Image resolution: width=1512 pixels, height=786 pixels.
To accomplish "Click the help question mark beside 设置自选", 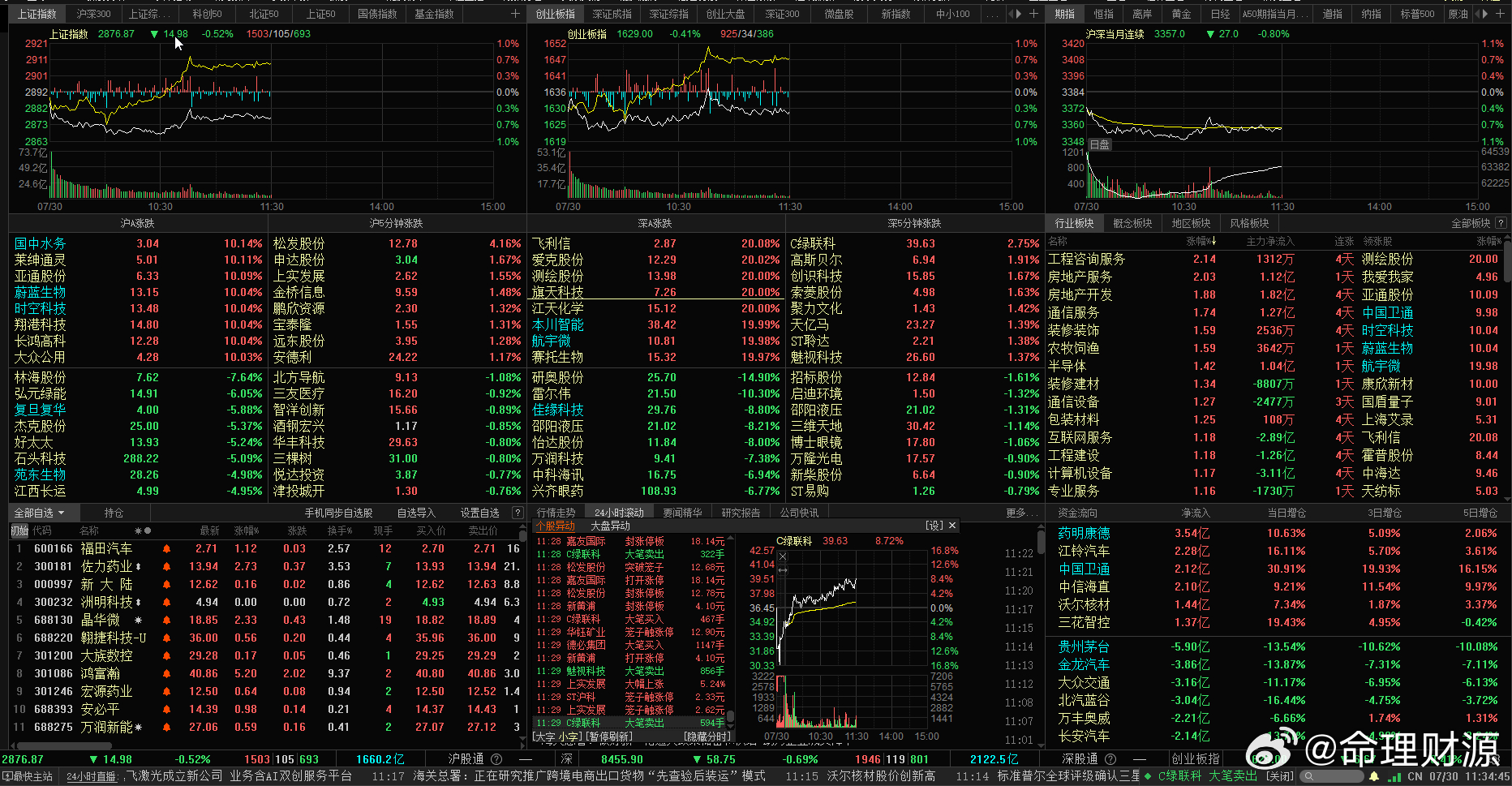I will (x=518, y=513).
